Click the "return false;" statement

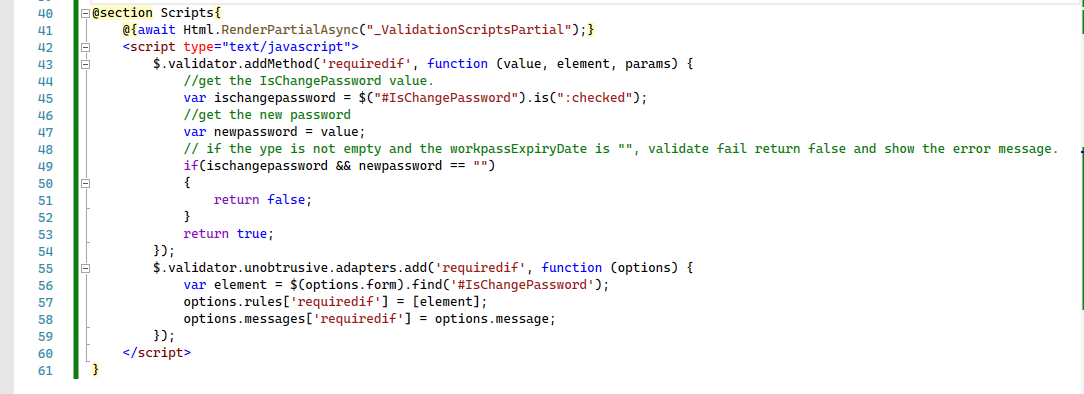[x=263, y=200]
